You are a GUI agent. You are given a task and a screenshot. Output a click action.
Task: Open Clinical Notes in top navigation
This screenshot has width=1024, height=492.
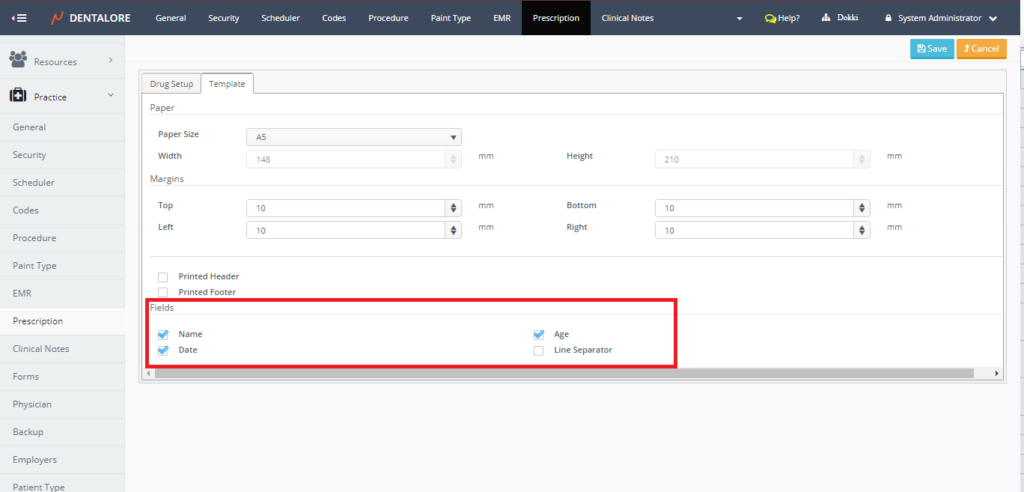[x=627, y=18]
